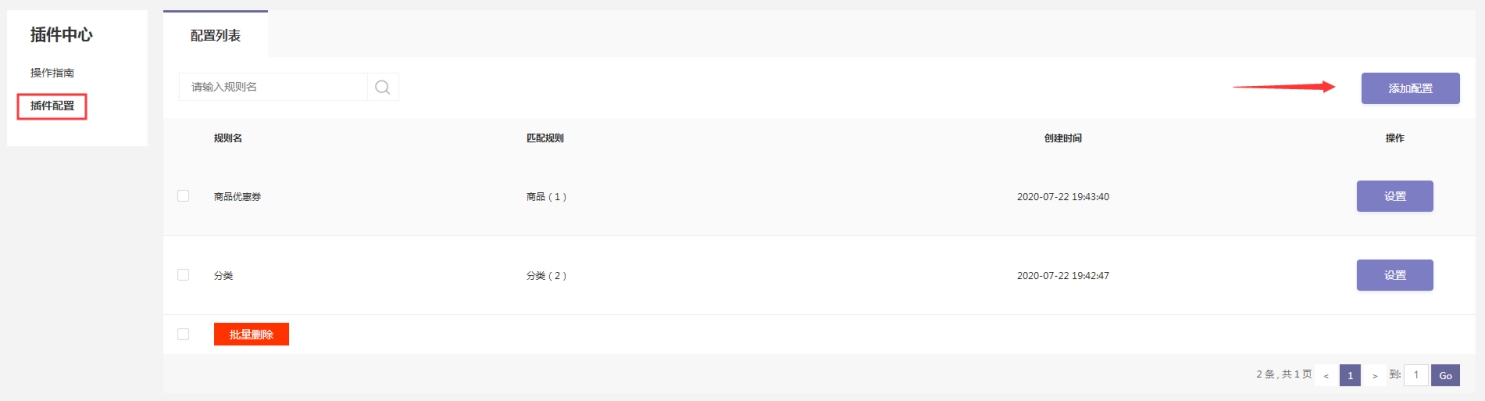The height and width of the screenshot is (401, 1485).
Task: Select page 1 in pagination
Action: 1350,376
